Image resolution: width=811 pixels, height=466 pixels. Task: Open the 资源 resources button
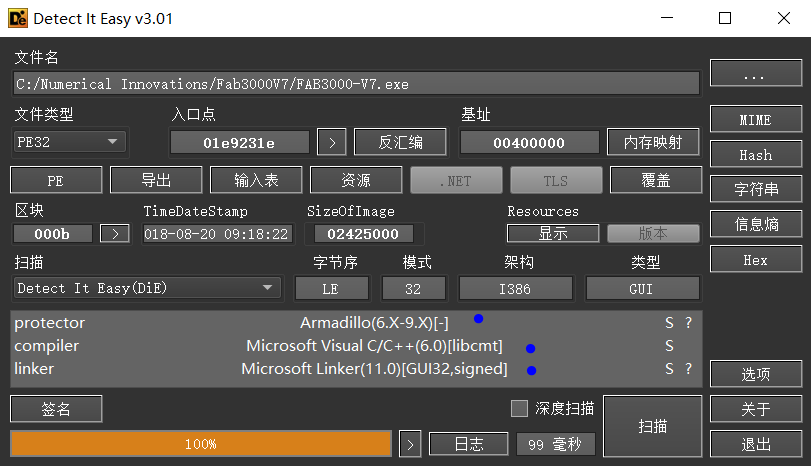(356, 181)
